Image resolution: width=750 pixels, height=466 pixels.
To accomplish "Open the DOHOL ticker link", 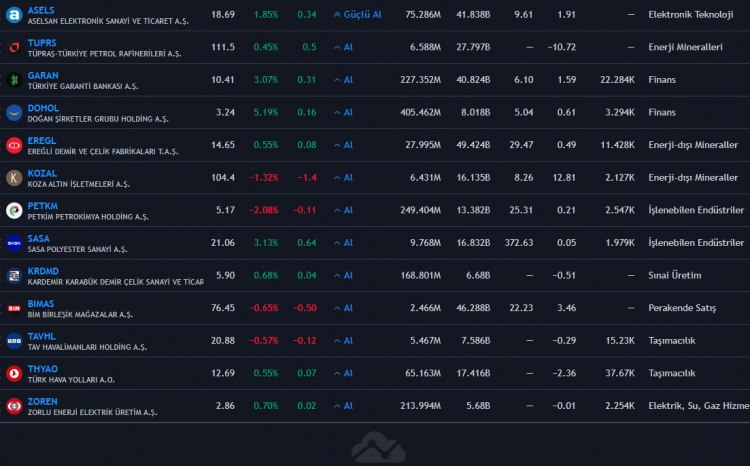I will tap(43, 108).
